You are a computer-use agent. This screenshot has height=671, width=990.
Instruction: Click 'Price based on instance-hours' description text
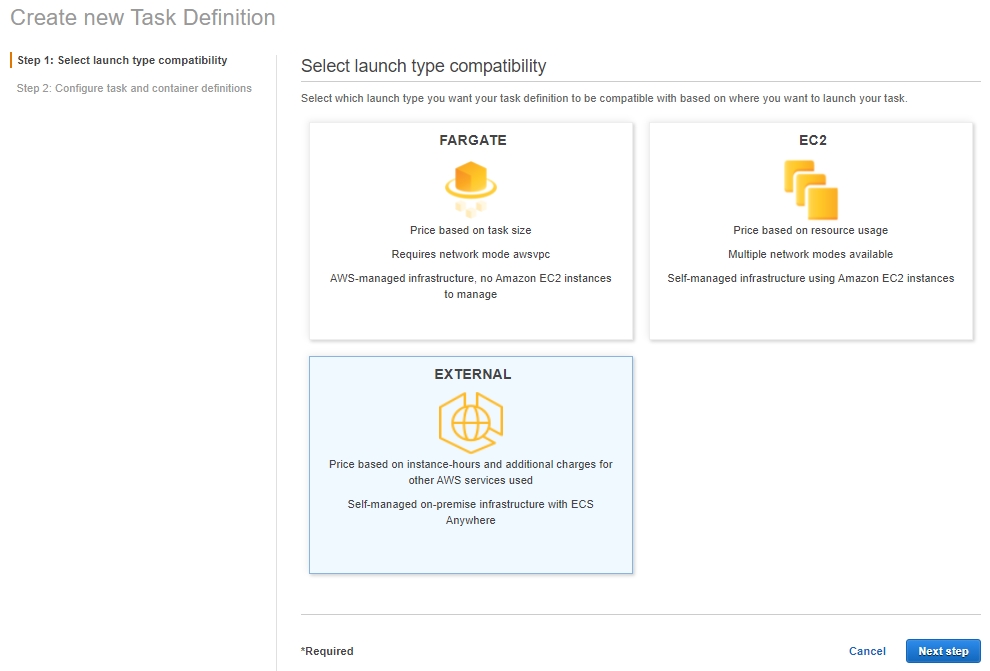click(x=470, y=472)
